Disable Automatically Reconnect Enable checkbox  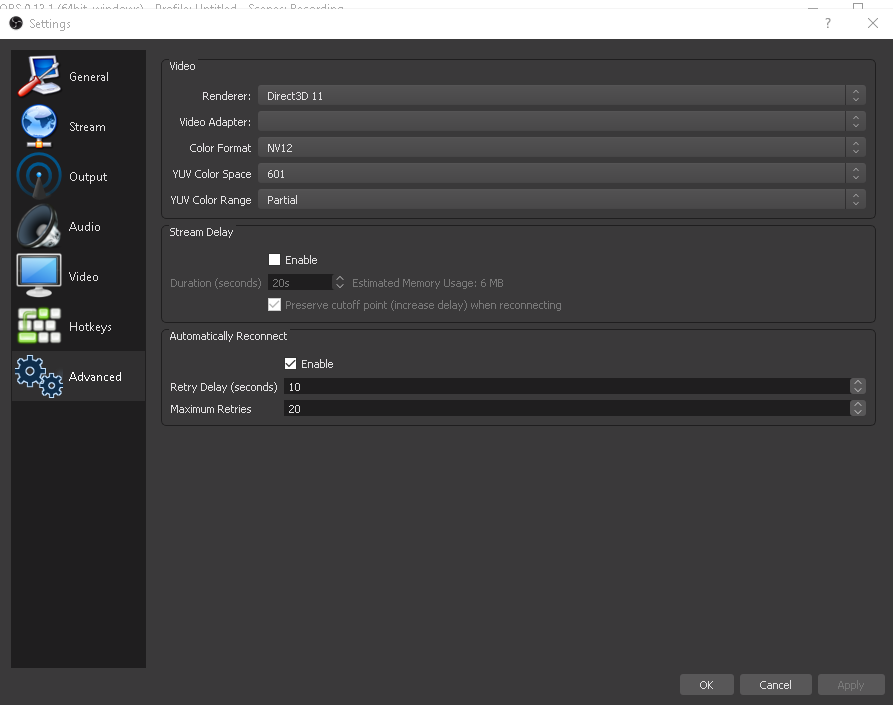[290, 363]
